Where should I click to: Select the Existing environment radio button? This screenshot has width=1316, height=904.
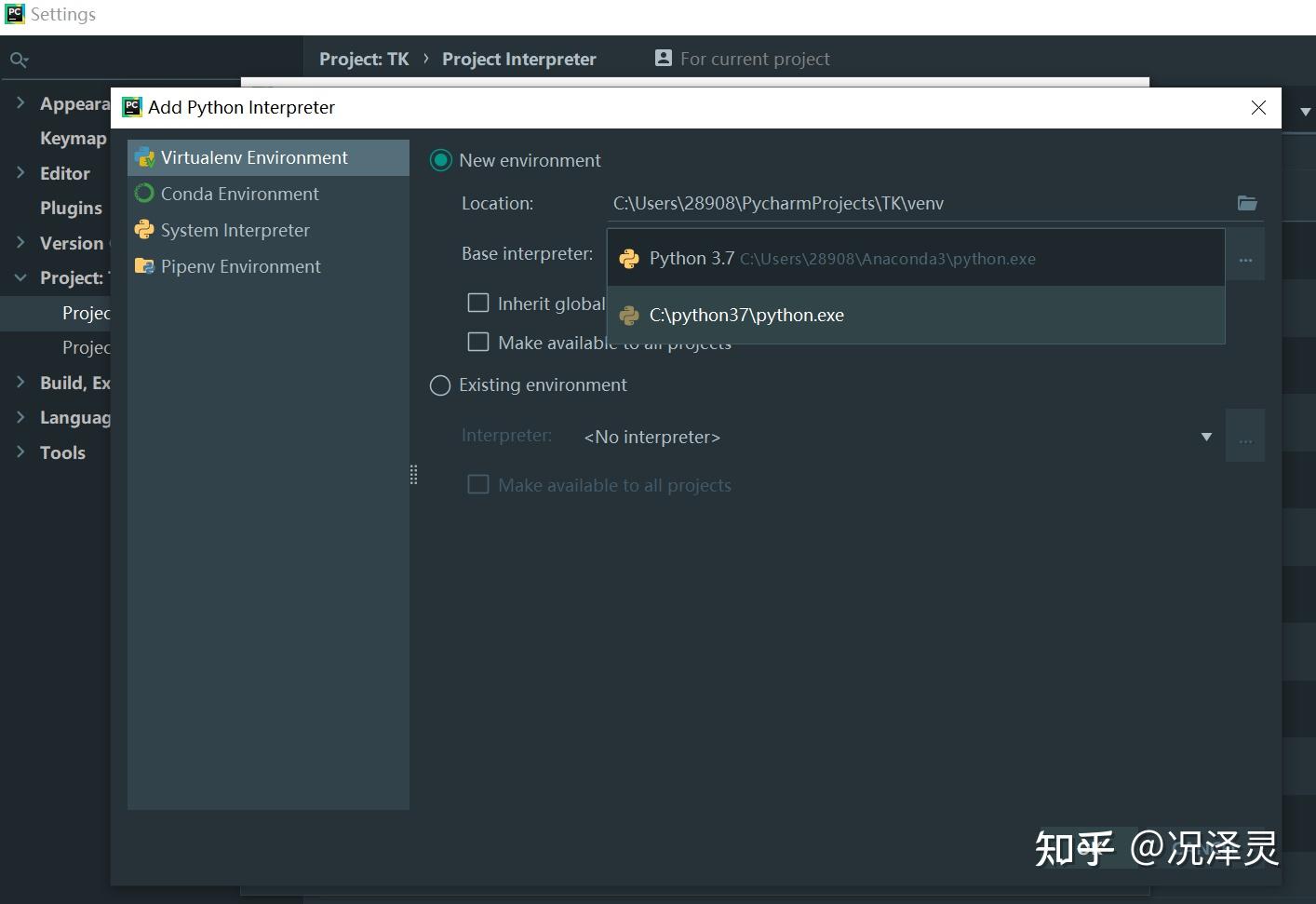[x=439, y=385]
